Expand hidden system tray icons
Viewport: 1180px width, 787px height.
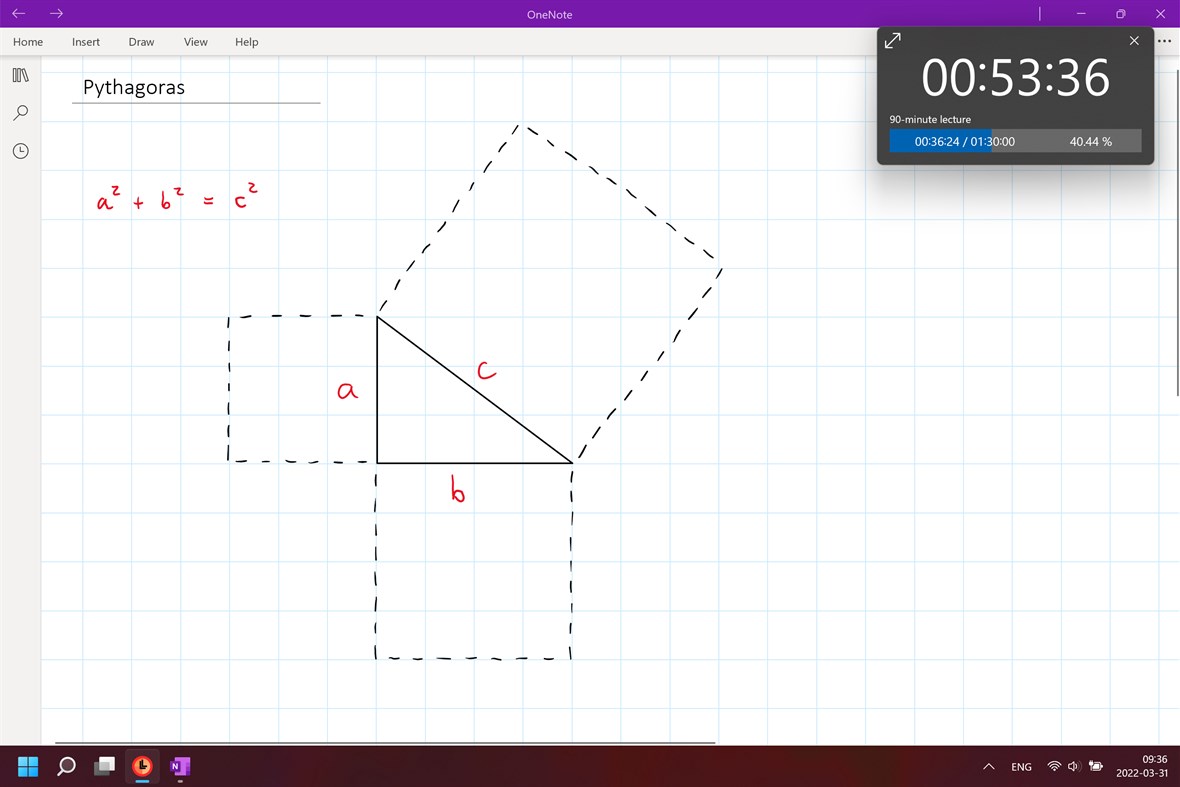tap(987, 766)
